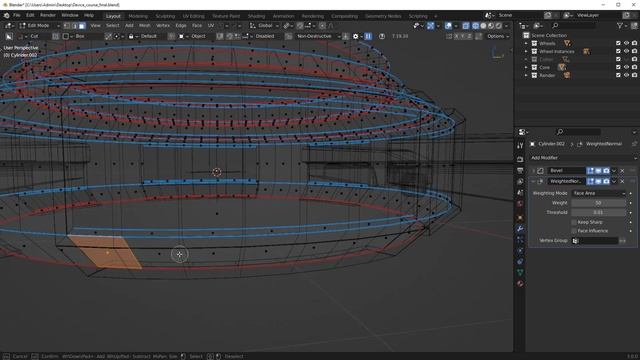Select solid viewport shading
This screenshot has width=640, height=360.
tap(483, 26)
